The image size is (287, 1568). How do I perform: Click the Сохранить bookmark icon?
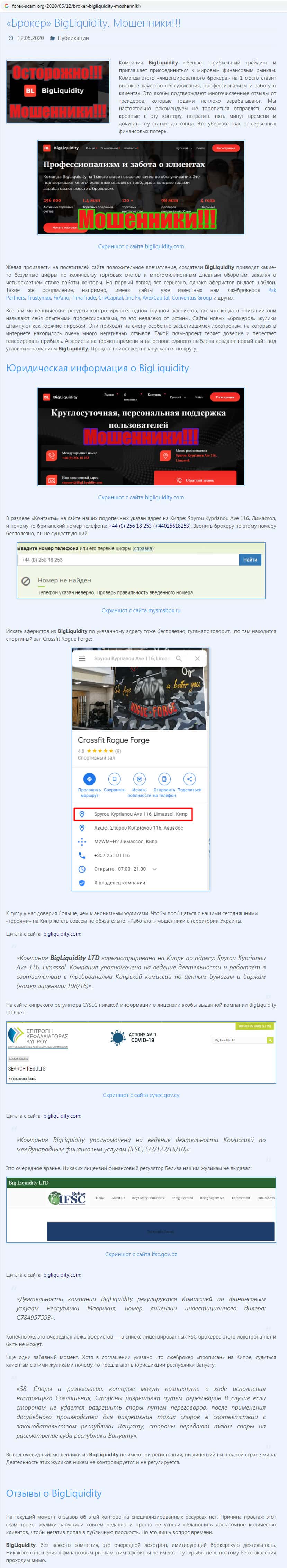click(114, 779)
